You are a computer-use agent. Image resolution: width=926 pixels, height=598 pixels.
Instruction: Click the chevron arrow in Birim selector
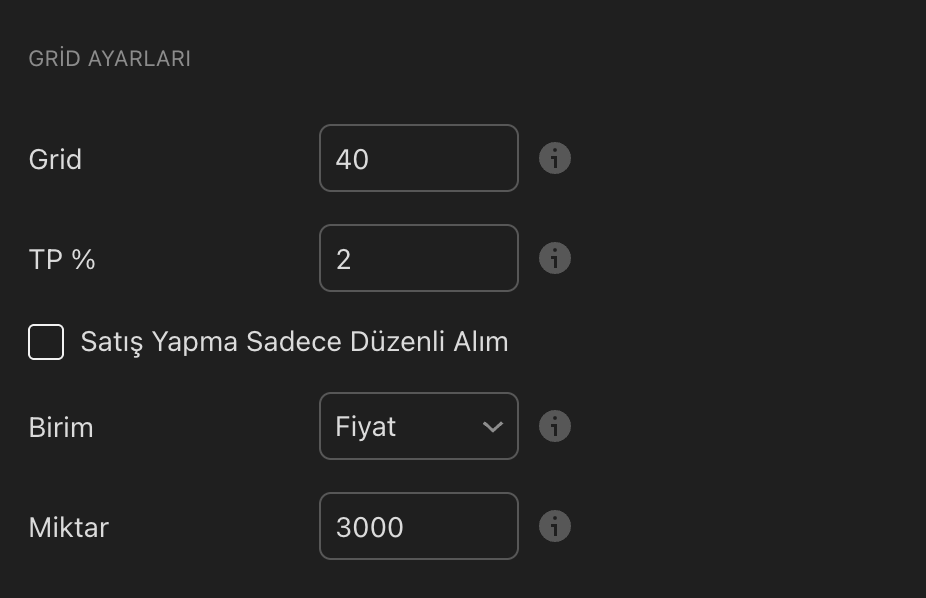click(x=492, y=427)
